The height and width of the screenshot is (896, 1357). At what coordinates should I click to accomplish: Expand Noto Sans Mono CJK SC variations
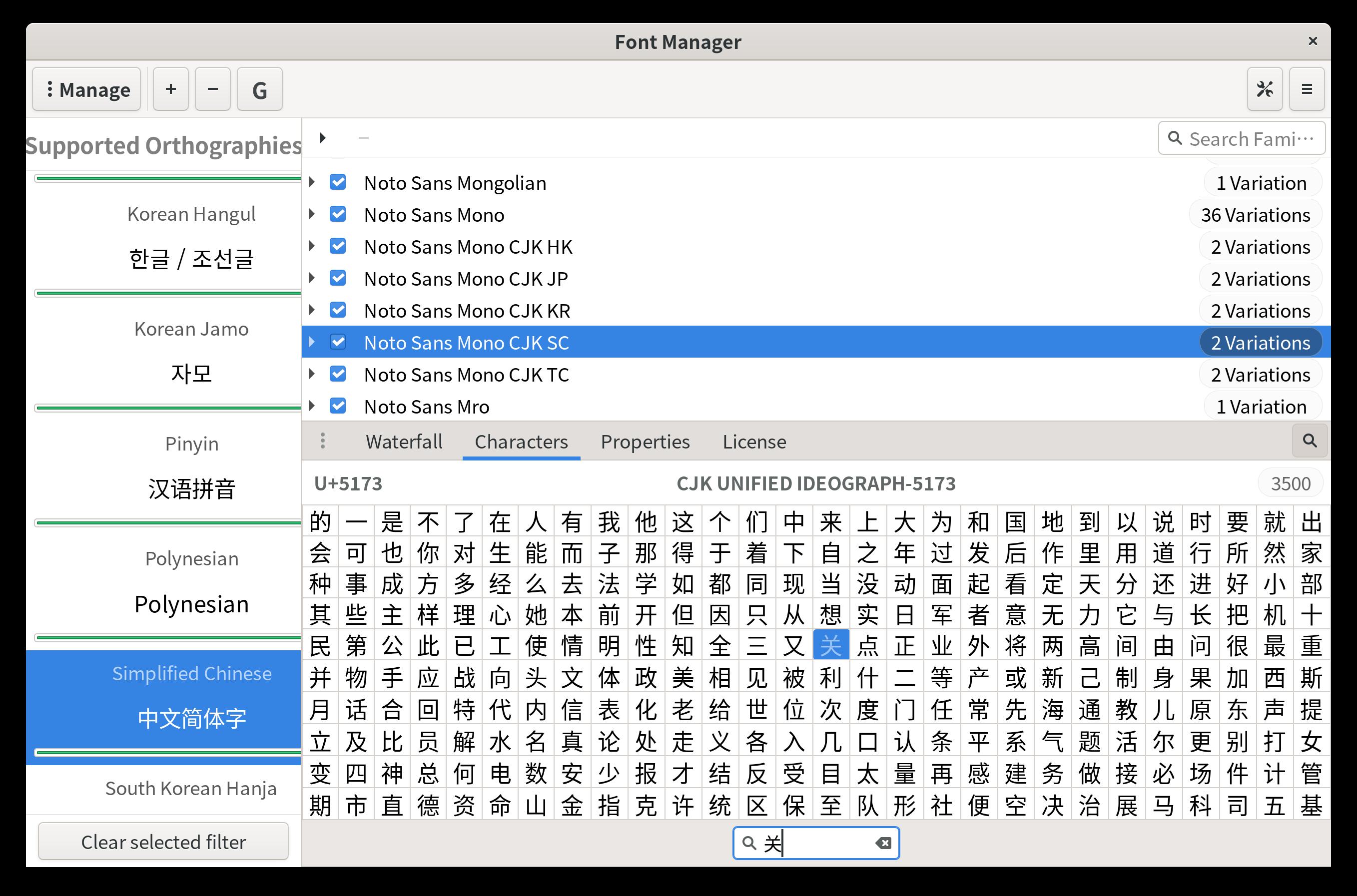point(312,342)
